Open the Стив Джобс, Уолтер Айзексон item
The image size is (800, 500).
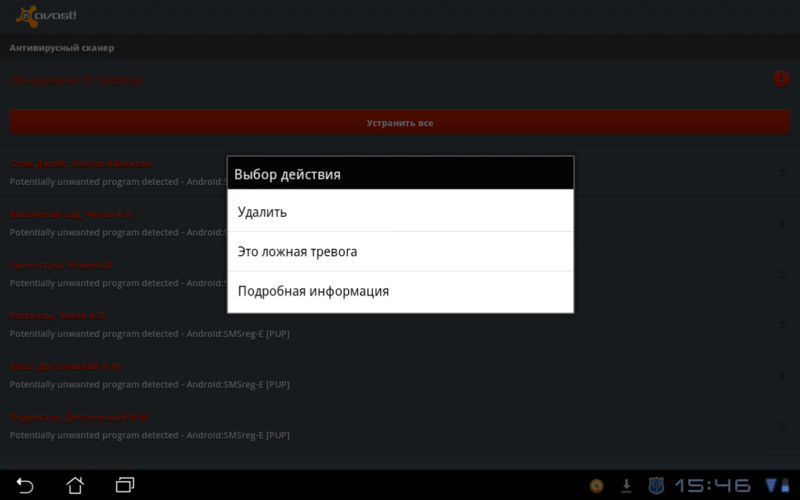[400, 172]
